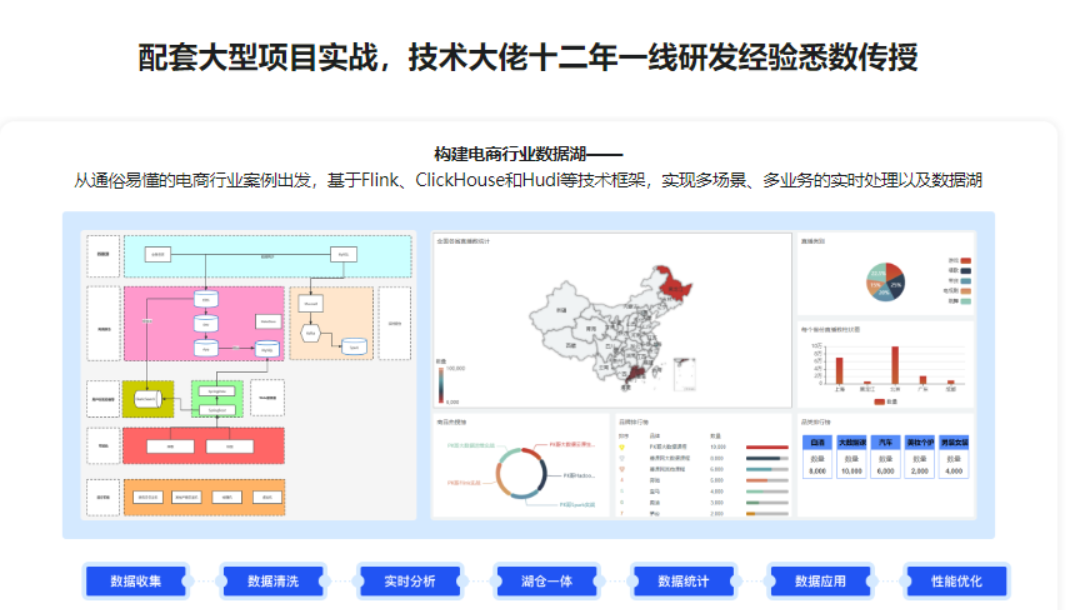The width and height of the screenshot is (1066, 610).
Task: Click the top red bar in the brand ranking chart
Action: click(768, 446)
